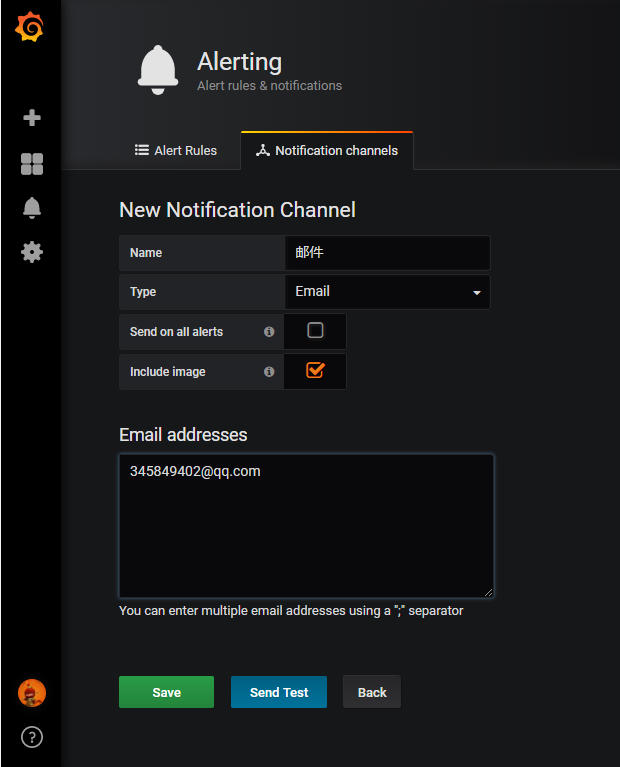Click the Send Test button

click(x=279, y=692)
